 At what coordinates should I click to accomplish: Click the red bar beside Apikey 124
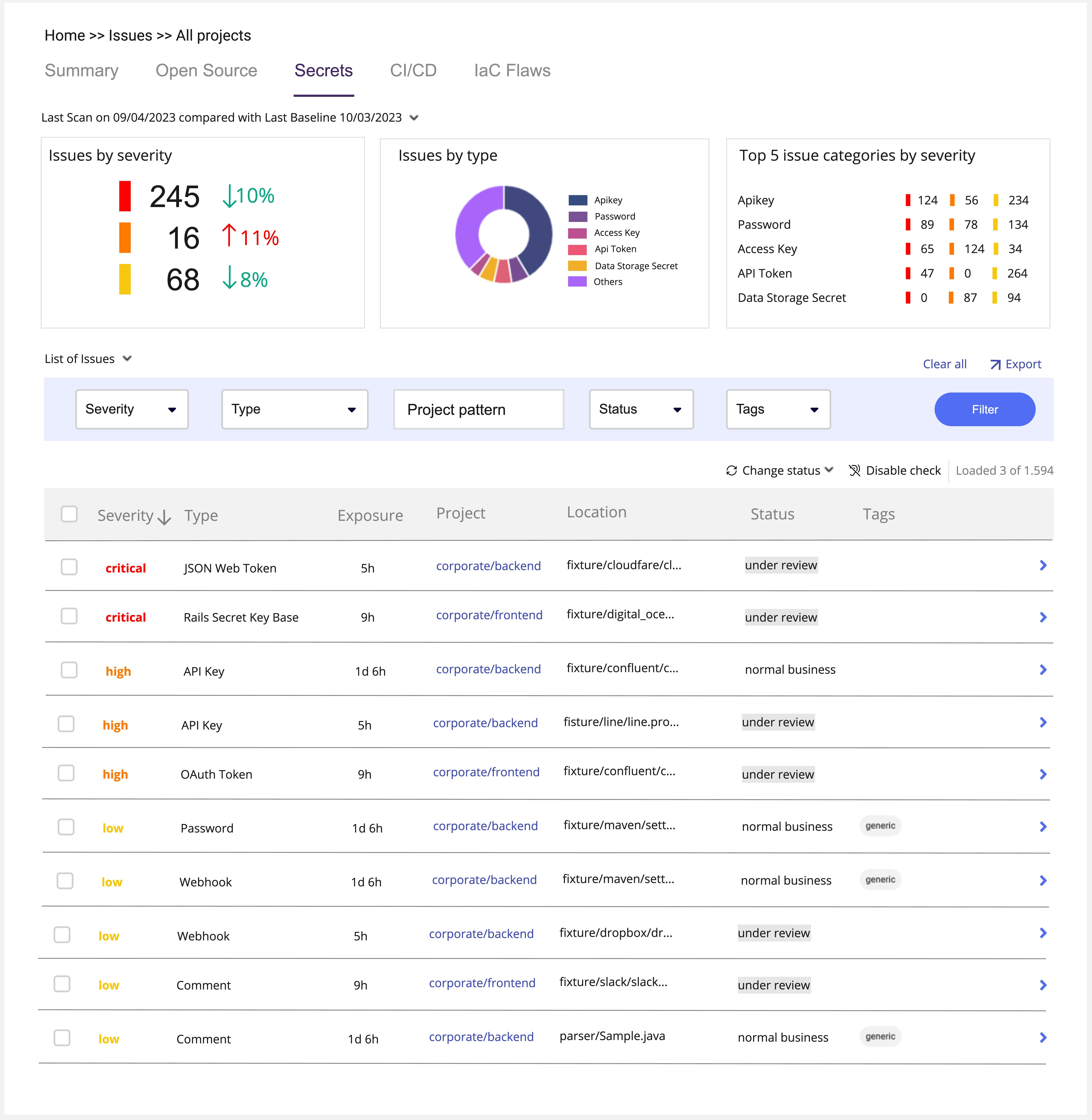tap(908, 200)
